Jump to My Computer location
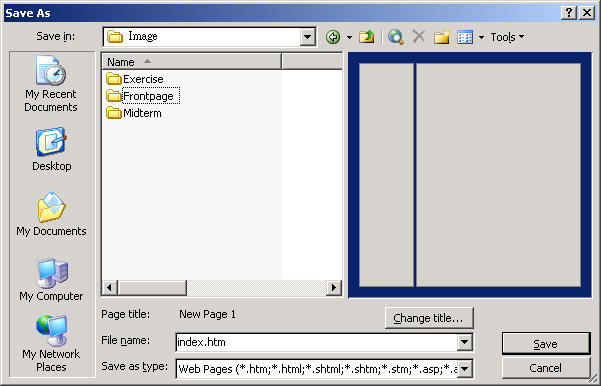The width and height of the screenshot is (601, 386). (51, 280)
